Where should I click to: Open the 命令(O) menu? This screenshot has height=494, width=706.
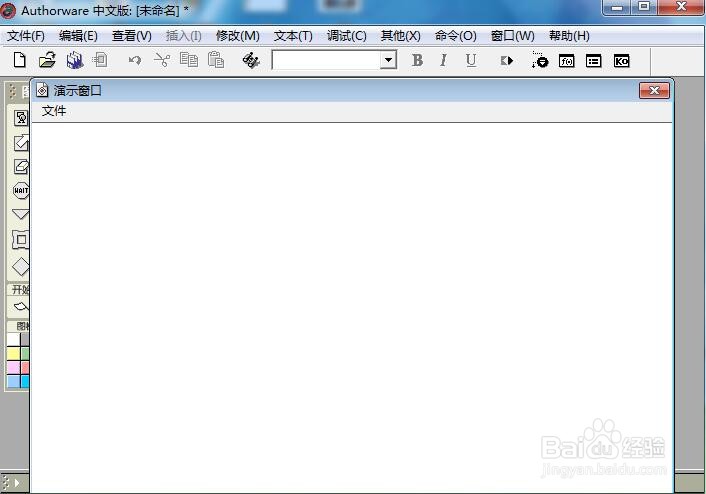(x=455, y=36)
